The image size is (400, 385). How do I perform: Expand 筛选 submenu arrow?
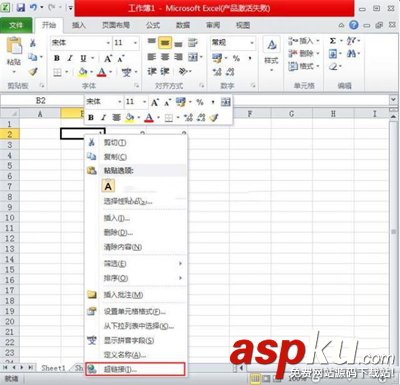(180, 263)
